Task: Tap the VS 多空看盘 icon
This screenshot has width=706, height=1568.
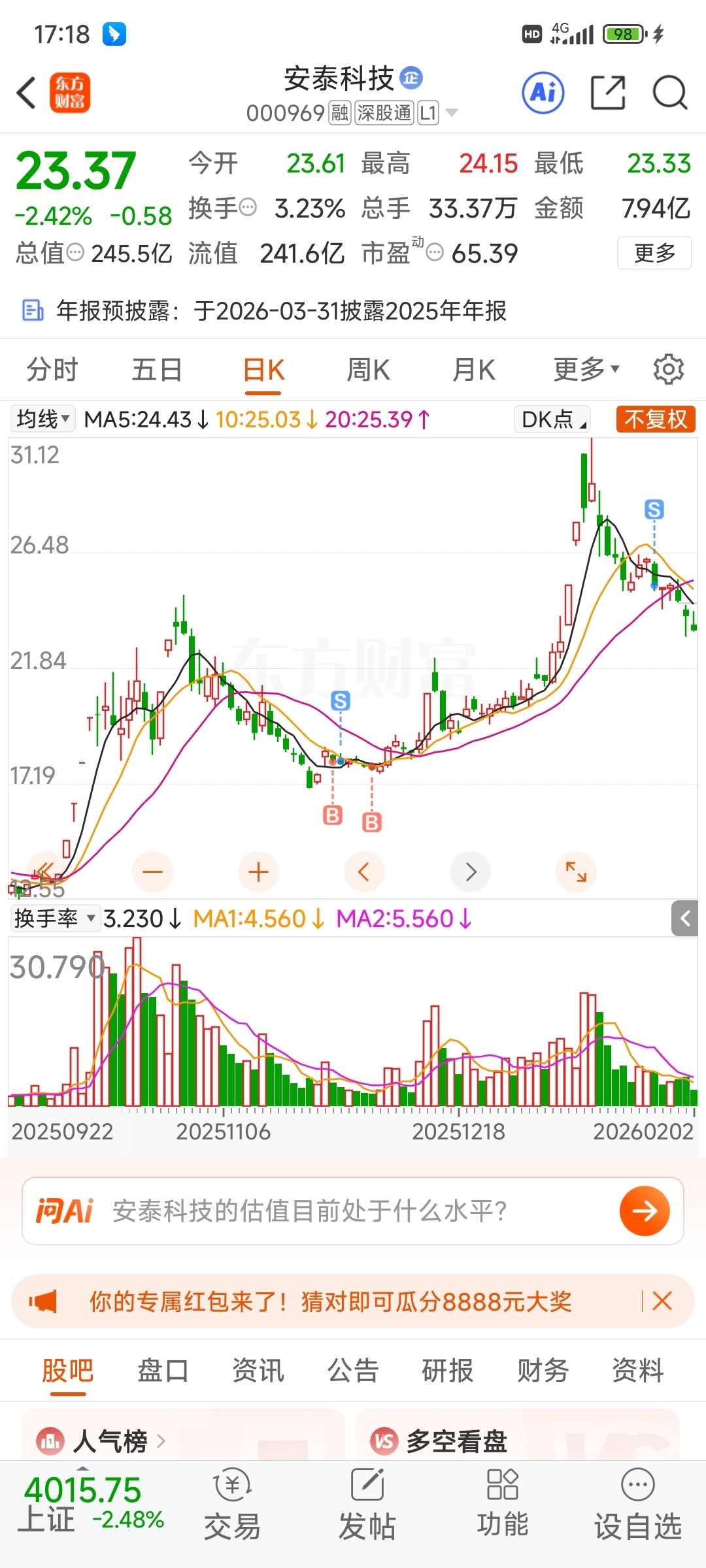Action: pos(384,1441)
